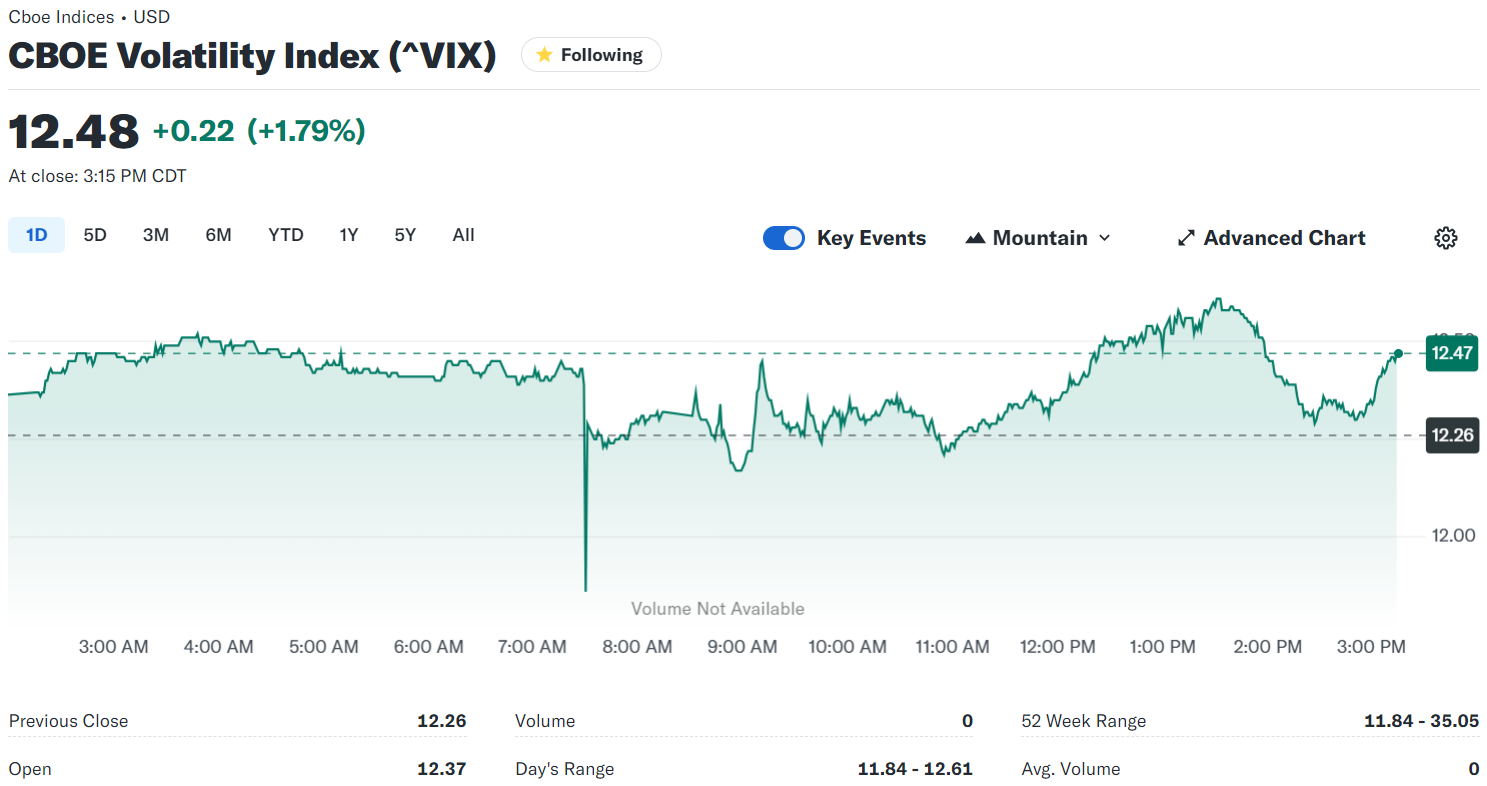Click the 12.00 y-axis label

[x=1453, y=536]
